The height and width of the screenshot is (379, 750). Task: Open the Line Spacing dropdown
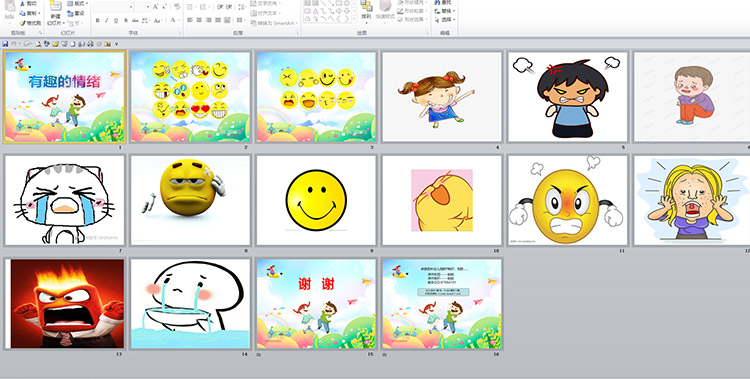(243, 7)
